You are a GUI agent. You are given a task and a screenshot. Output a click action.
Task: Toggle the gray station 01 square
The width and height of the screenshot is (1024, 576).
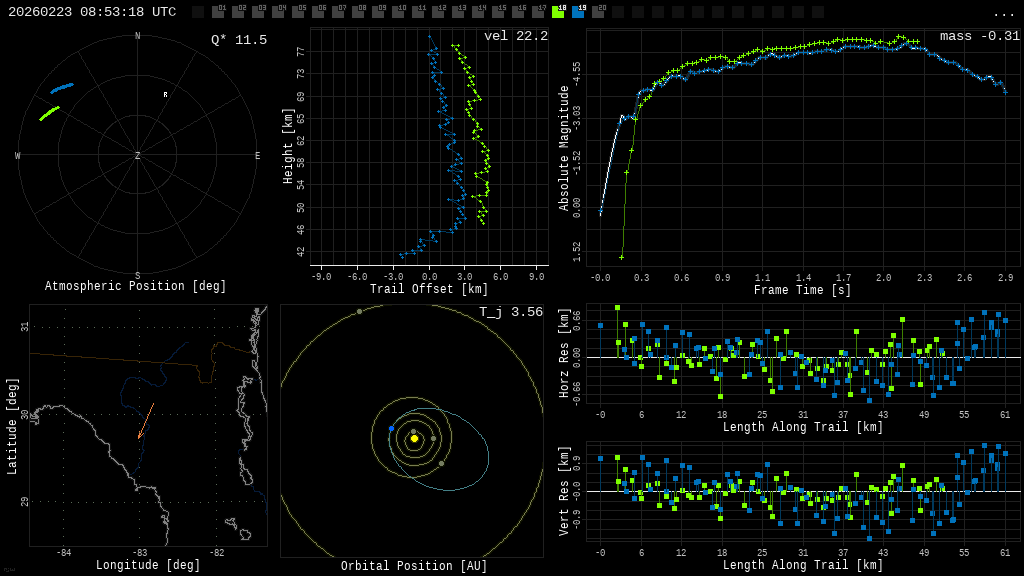click(218, 12)
